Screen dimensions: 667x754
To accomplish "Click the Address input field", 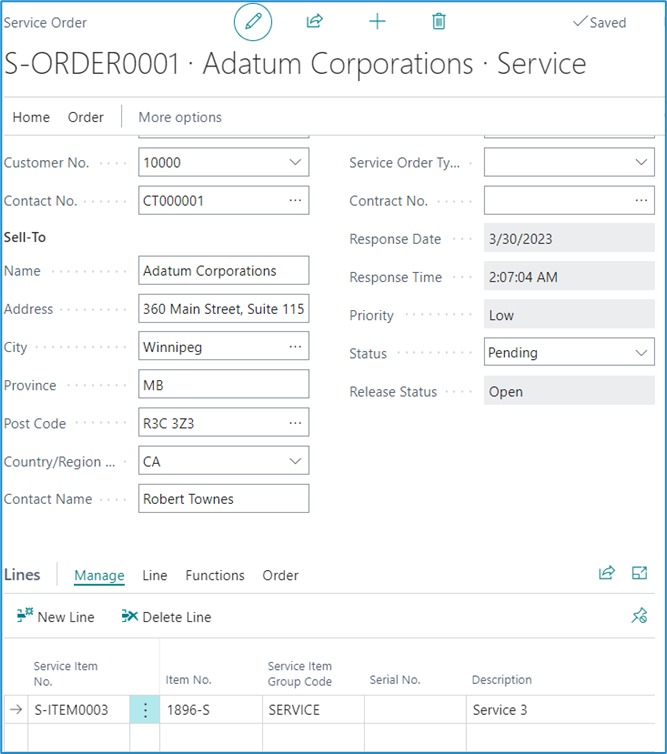I will coord(223,309).
